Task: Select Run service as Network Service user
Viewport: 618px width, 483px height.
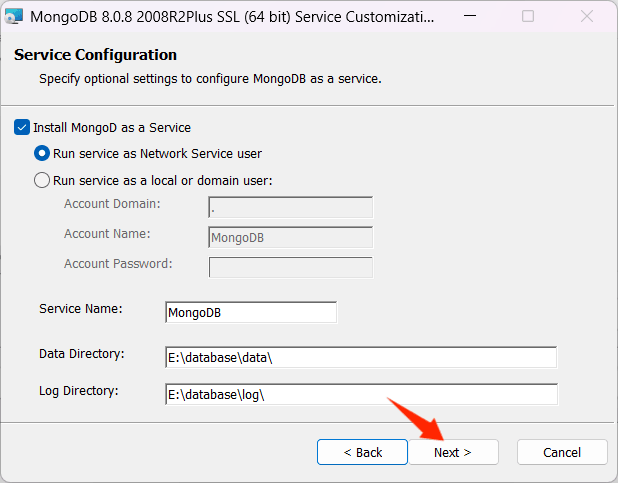Action: [42, 153]
